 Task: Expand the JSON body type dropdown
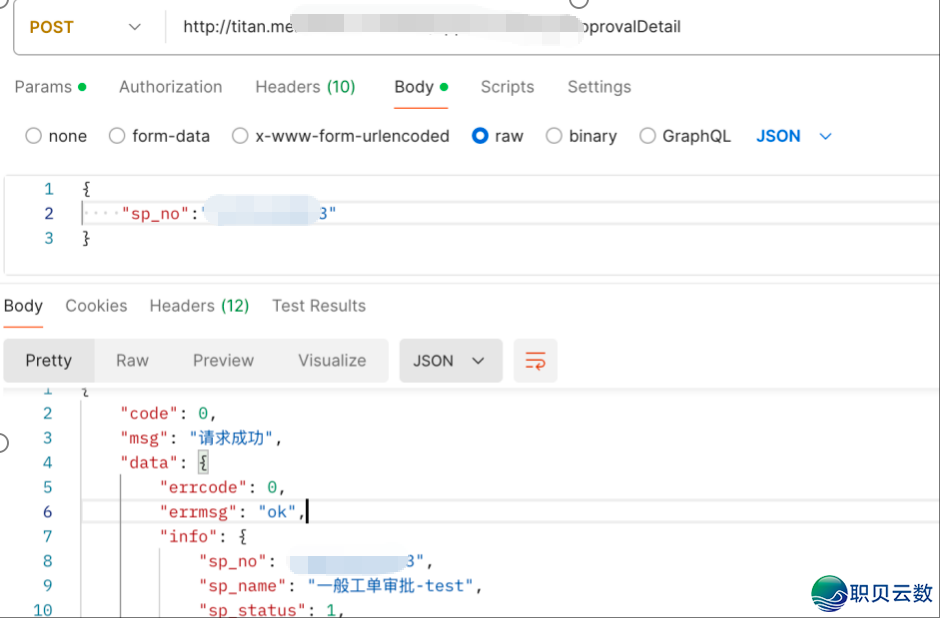[x=794, y=136]
